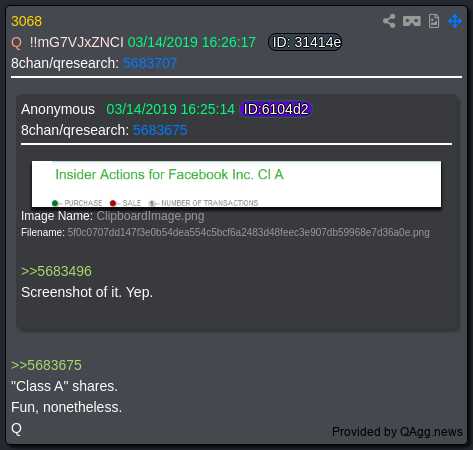
Task: Click the orange Q author icon
Action: 16,43
